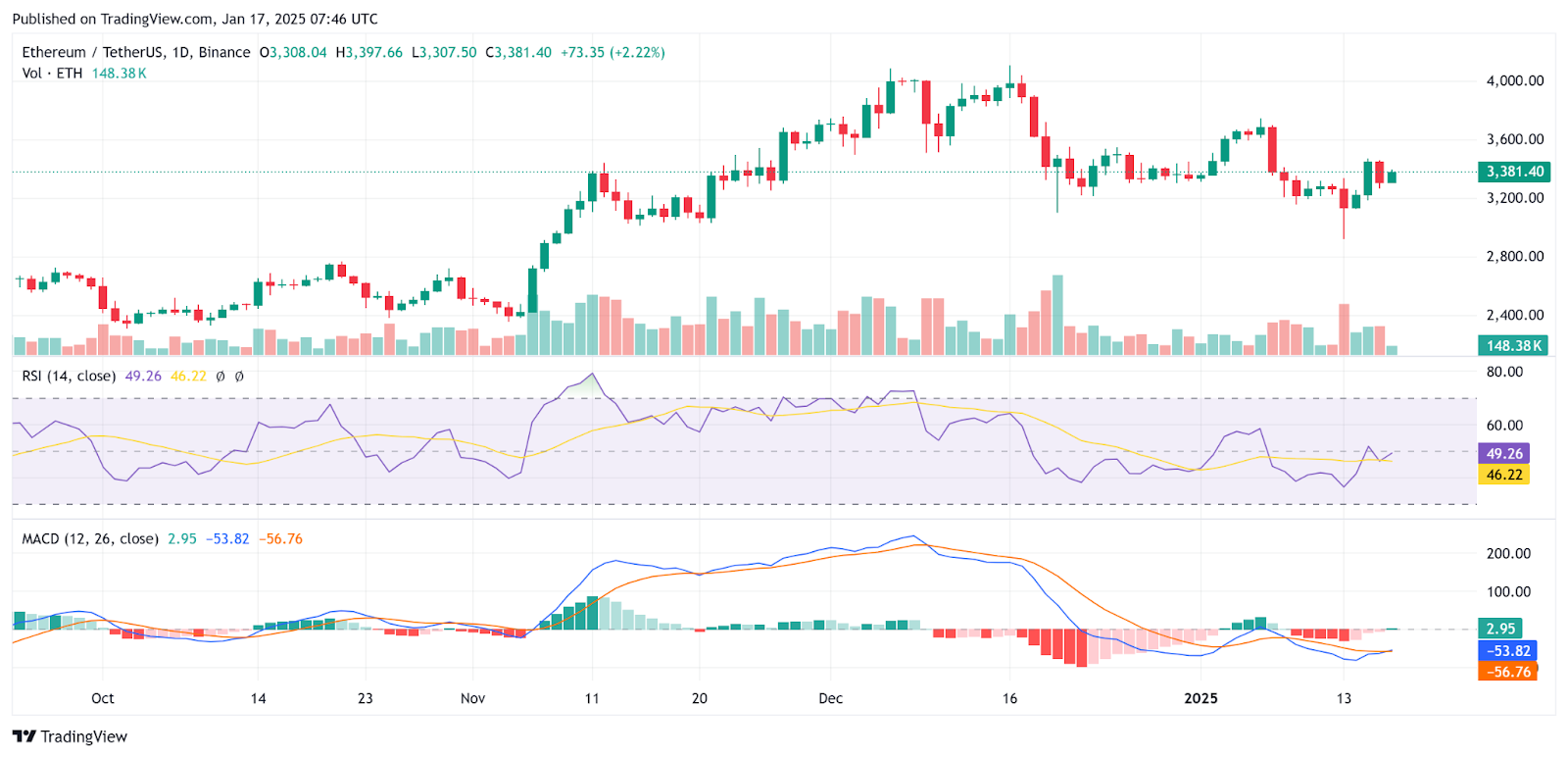Select the yellow RSI average tag 46.22

pyautogui.click(x=1504, y=475)
